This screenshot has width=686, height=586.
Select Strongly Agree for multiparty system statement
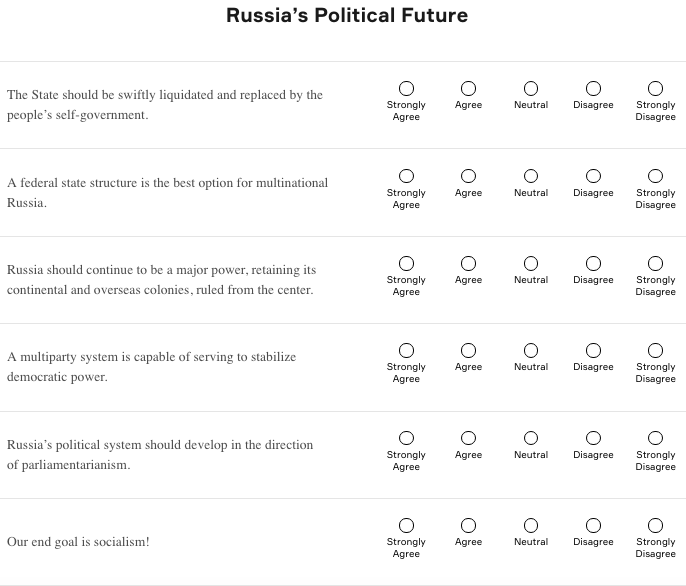(x=406, y=351)
